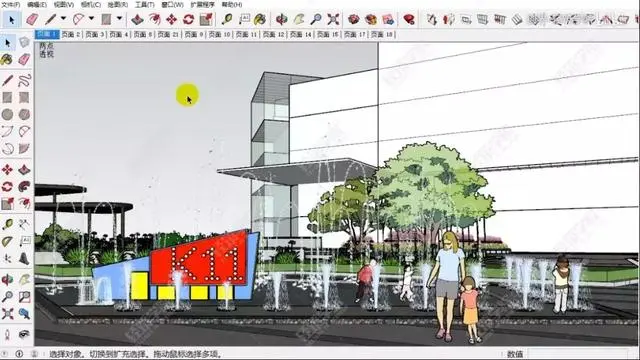Click Zoom Extents in the top toolbar
640x360 pixels.
tap(333, 19)
